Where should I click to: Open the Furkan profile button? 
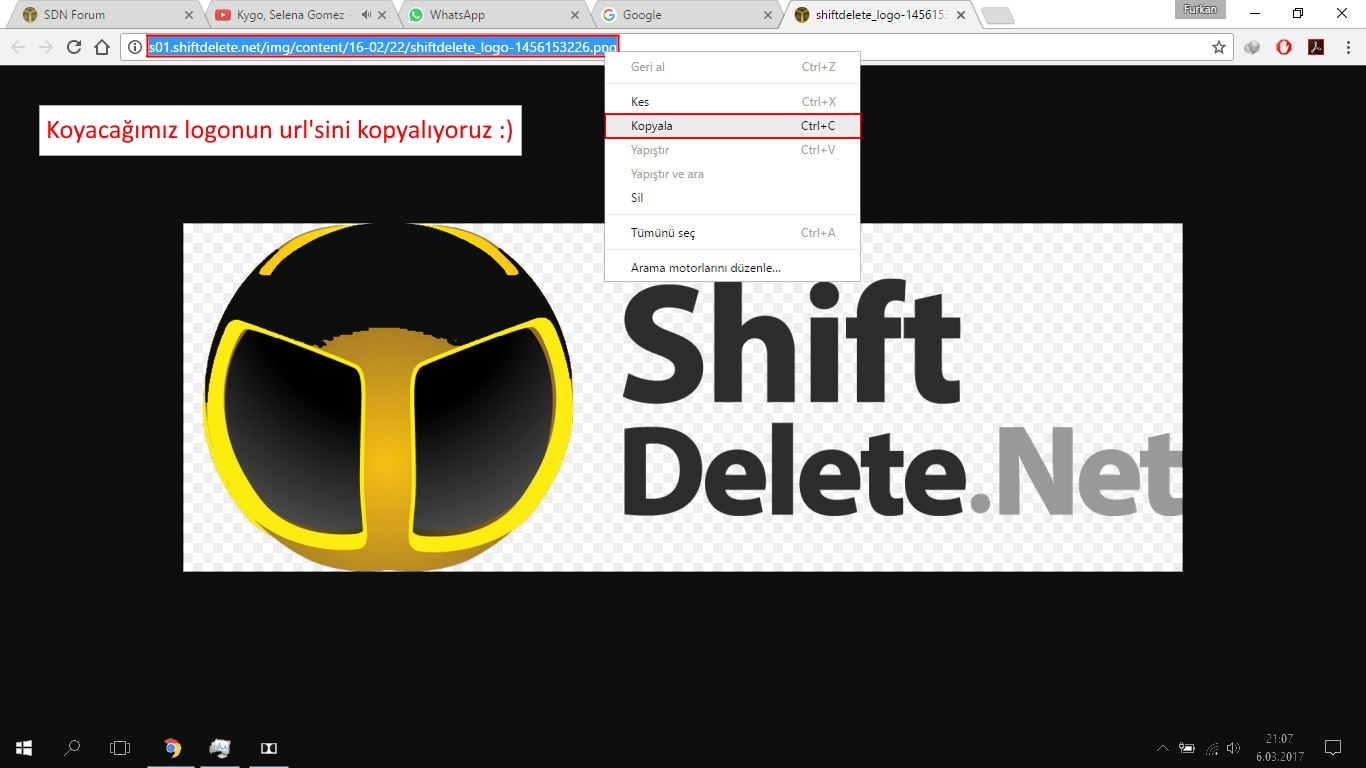click(x=1200, y=10)
